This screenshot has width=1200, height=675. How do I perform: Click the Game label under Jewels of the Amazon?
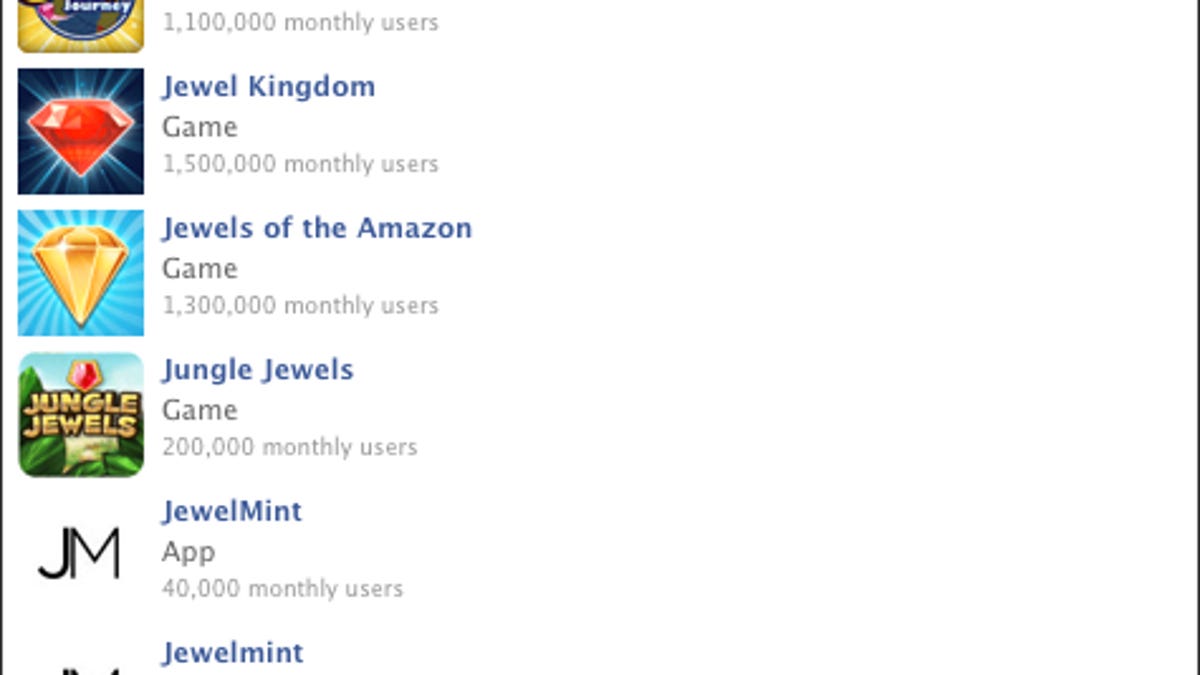click(200, 268)
